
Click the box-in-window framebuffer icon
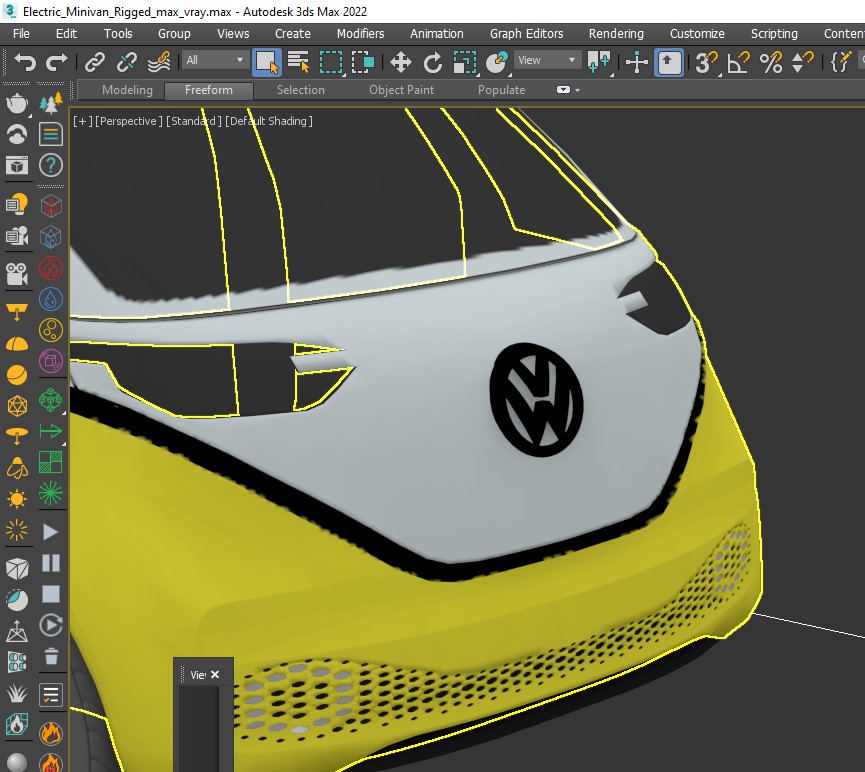pos(17,165)
